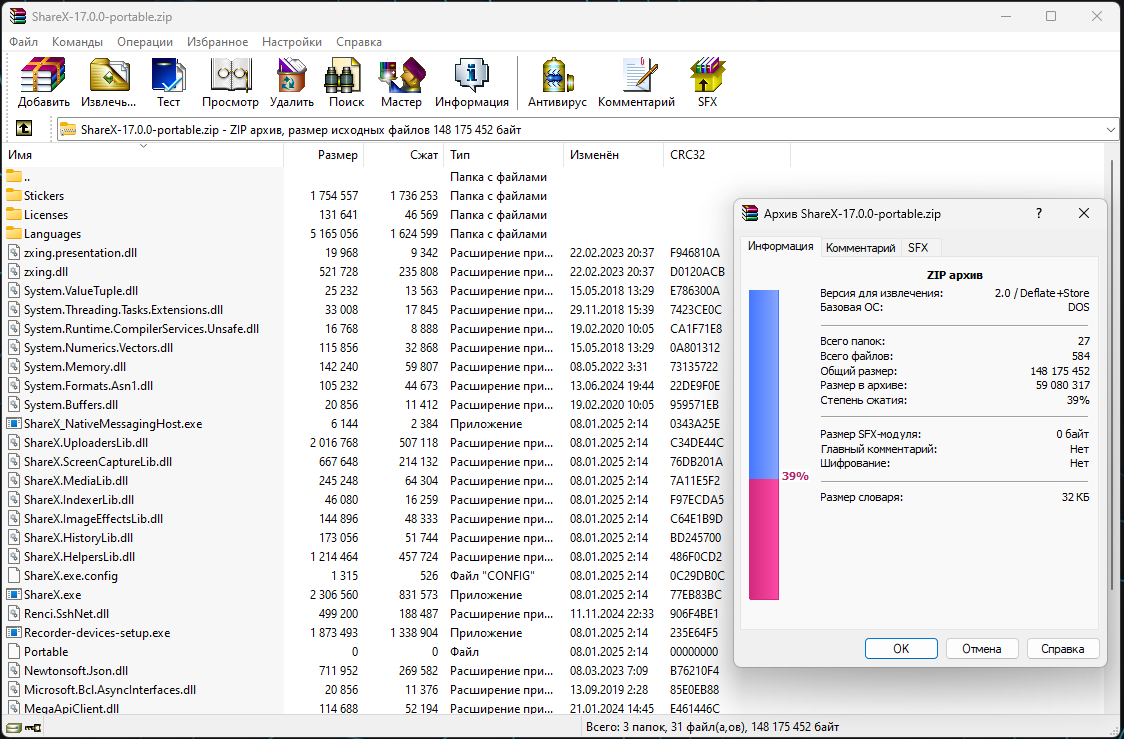This screenshot has height=739, width=1124.
Task: Open the Поиск (Find) binoculars tool
Action: click(x=346, y=82)
